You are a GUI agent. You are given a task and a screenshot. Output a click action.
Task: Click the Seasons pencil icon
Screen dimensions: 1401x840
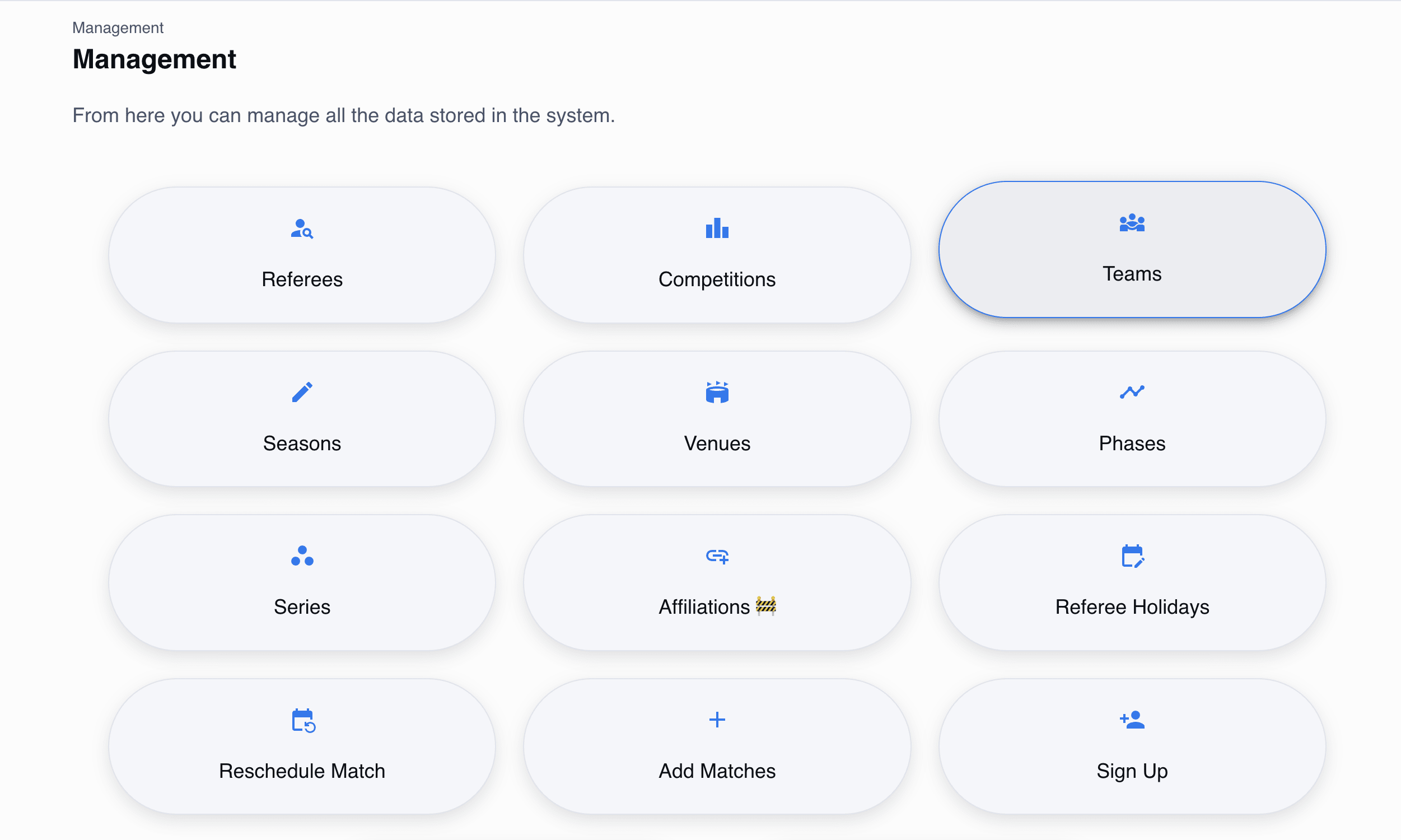[x=302, y=392]
